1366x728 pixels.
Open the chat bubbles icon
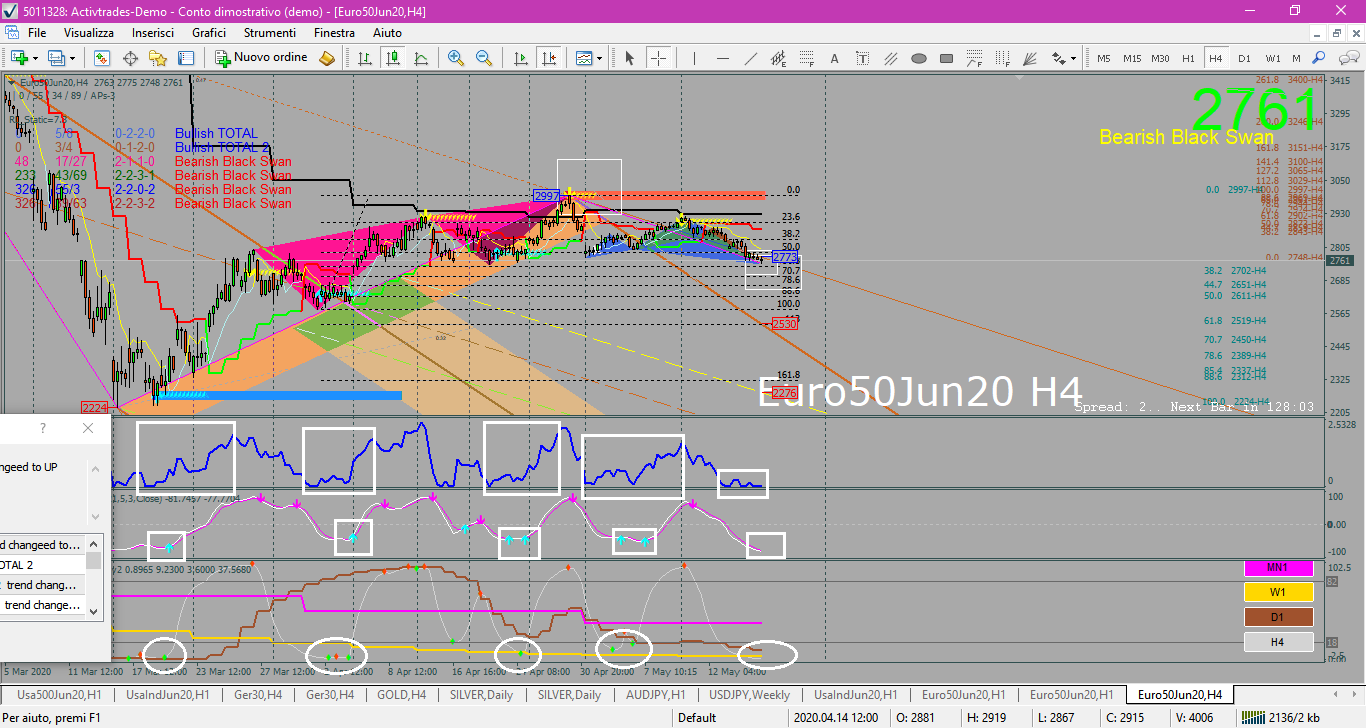tap(1349, 58)
